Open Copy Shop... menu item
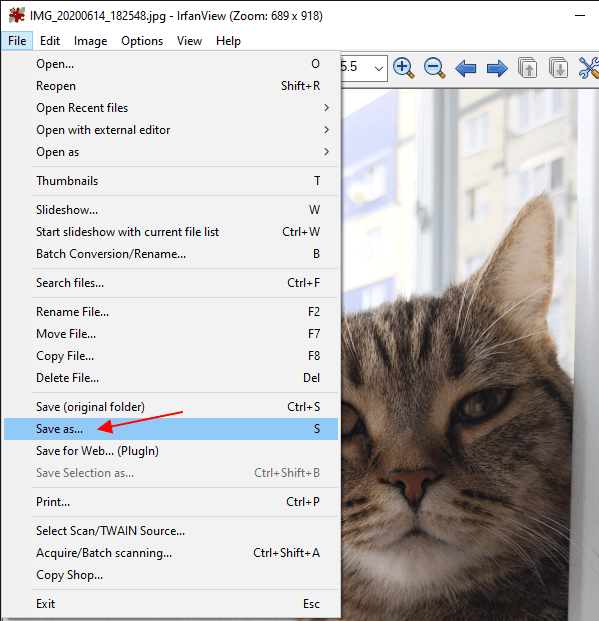Image resolution: width=599 pixels, height=621 pixels. pyautogui.click(x=171, y=575)
